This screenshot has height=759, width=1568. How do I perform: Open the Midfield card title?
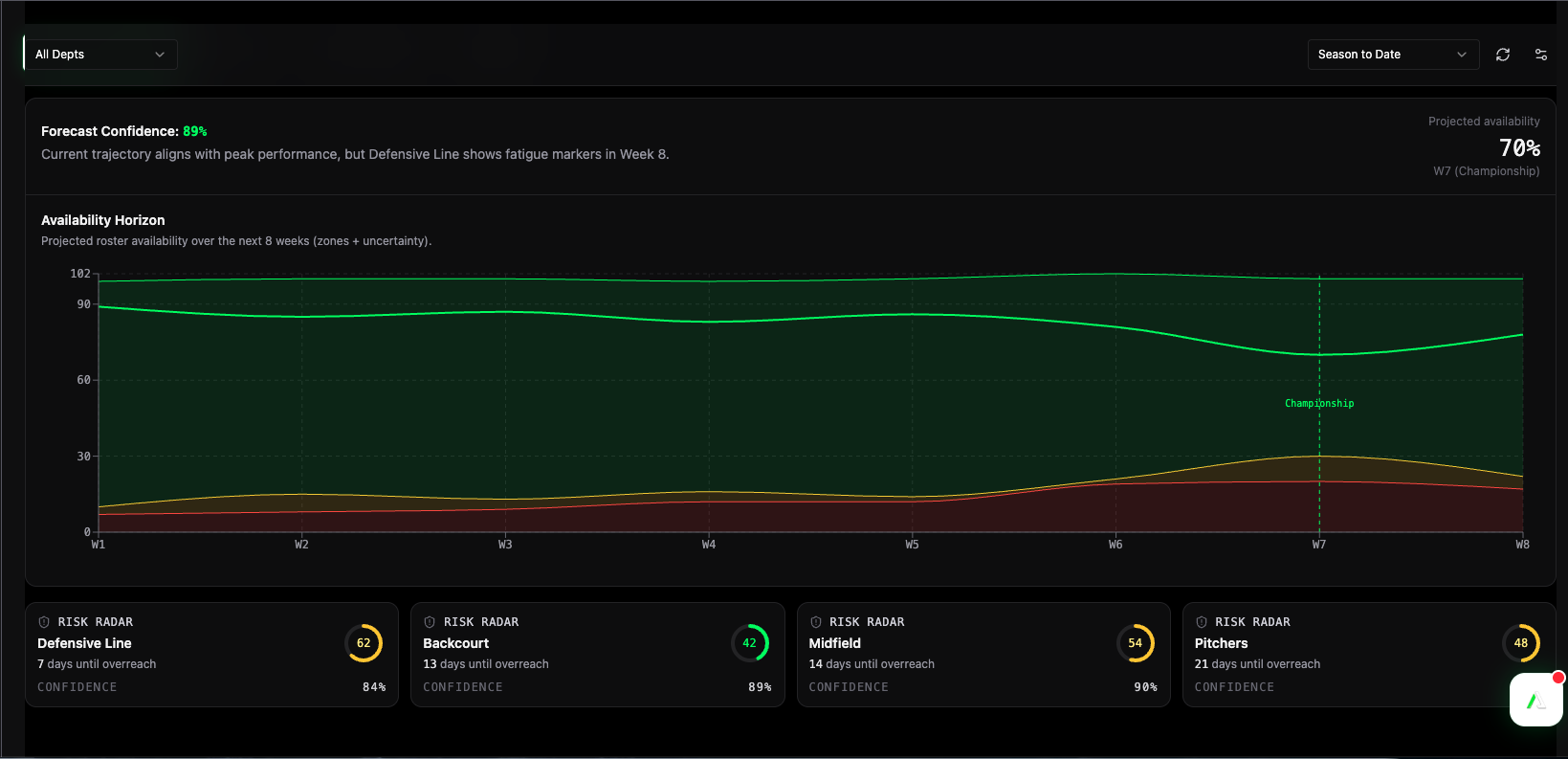click(835, 643)
